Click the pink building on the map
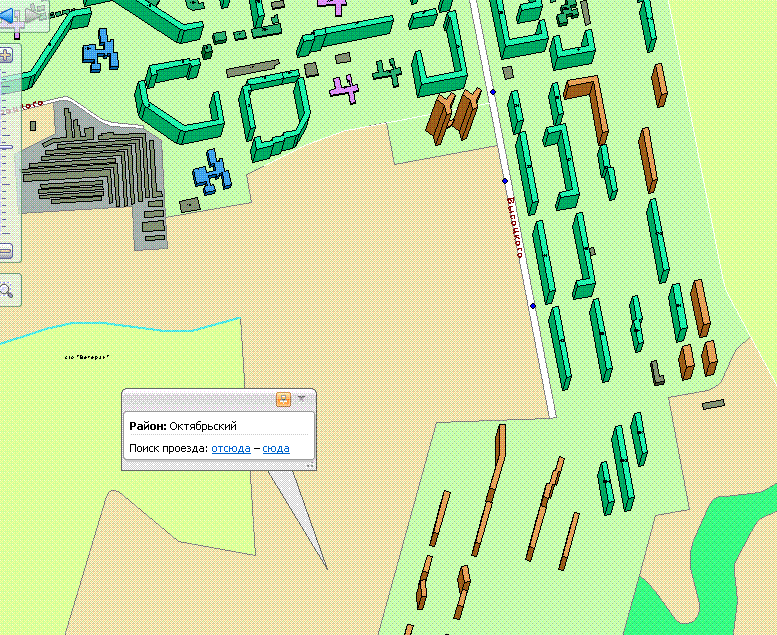The width and height of the screenshot is (777, 635). point(345,89)
